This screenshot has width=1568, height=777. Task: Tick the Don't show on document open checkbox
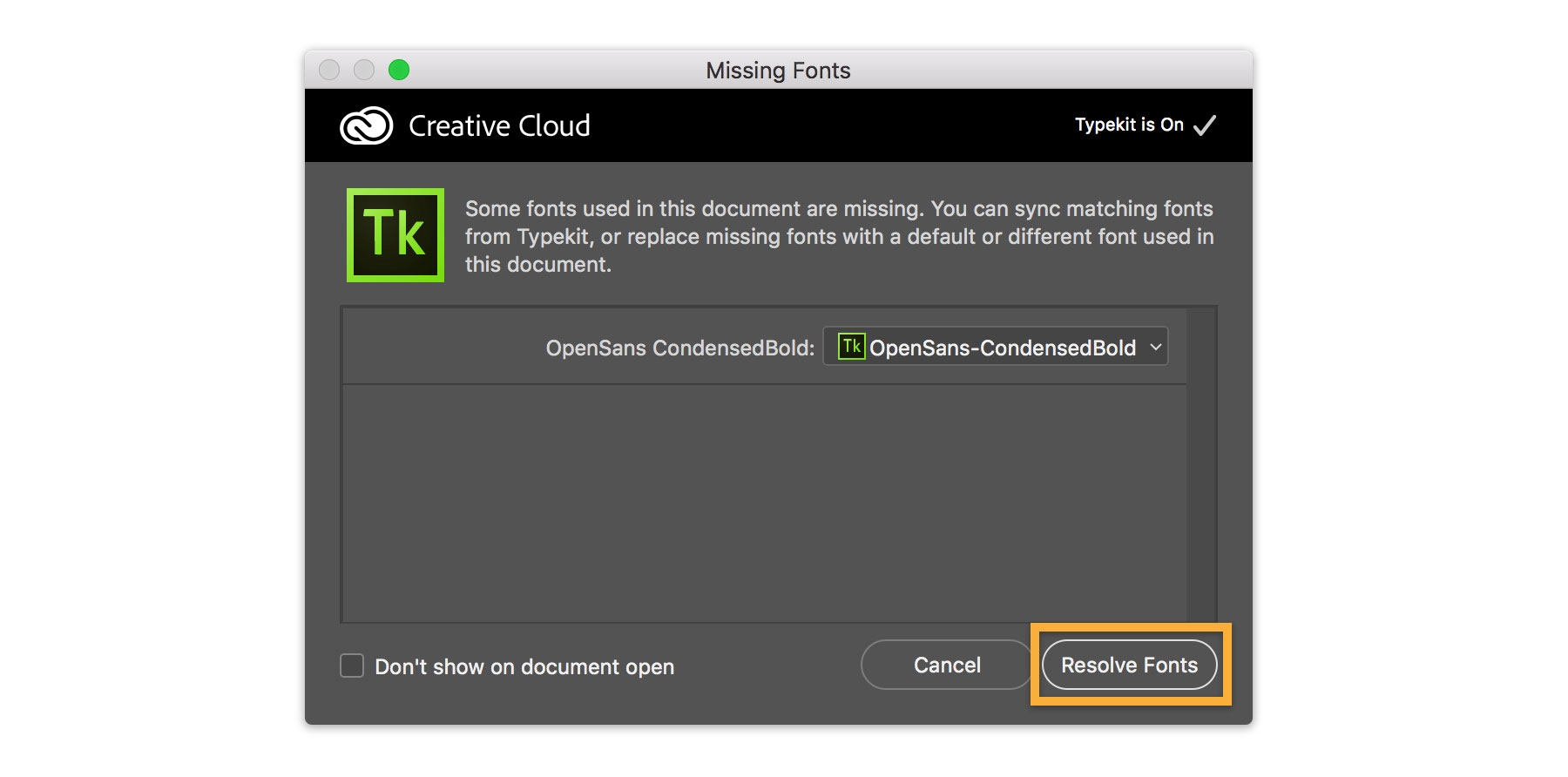[x=352, y=666]
